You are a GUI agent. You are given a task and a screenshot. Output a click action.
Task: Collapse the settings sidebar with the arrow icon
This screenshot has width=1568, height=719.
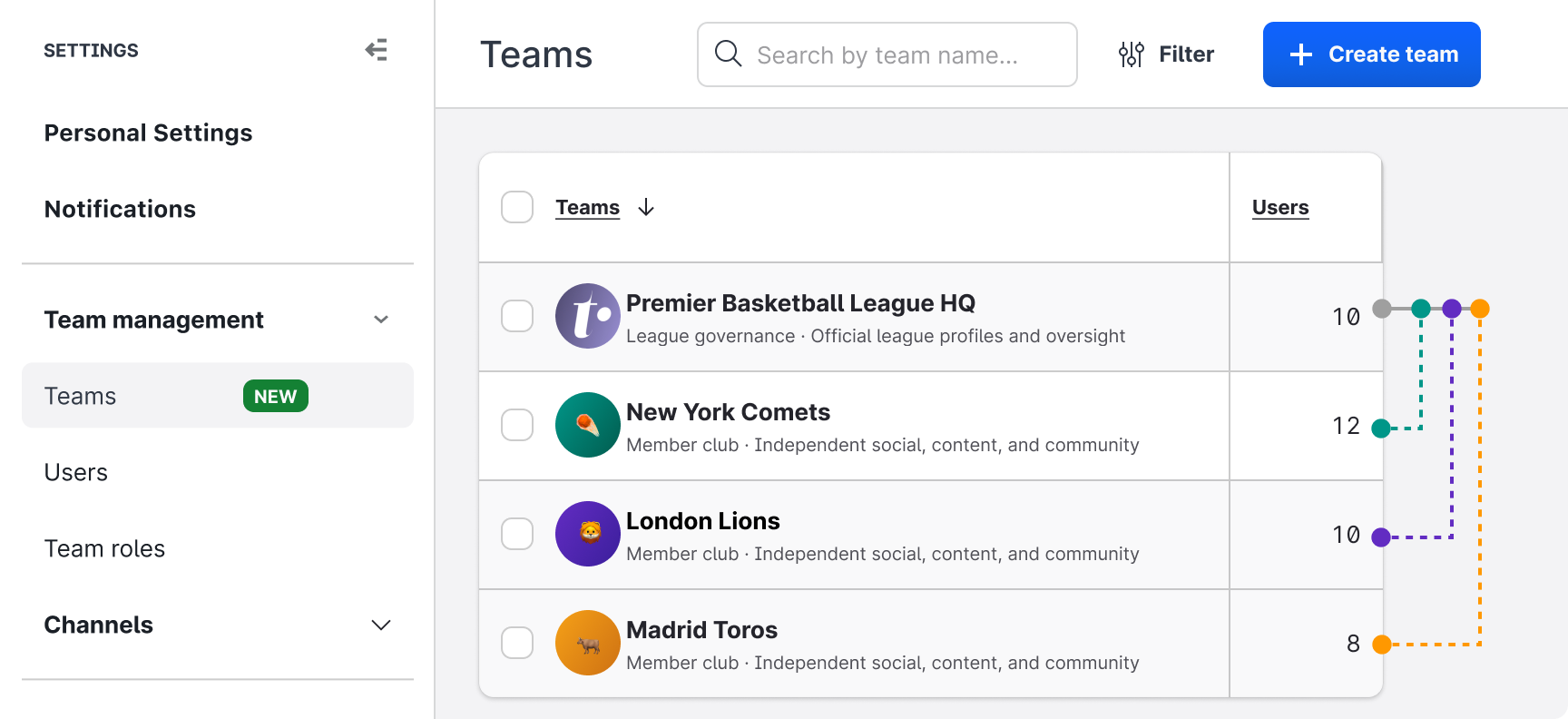377,50
